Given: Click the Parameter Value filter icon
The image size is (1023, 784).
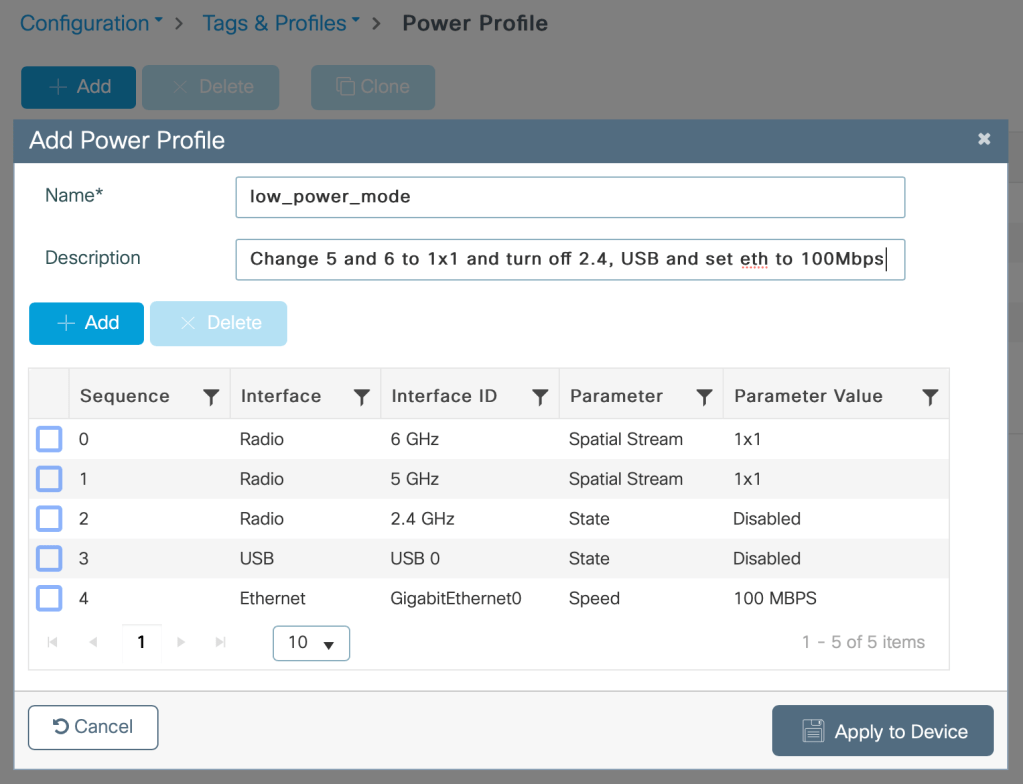Looking at the screenshot, I should pyautogui.click(x=930, y=397).
